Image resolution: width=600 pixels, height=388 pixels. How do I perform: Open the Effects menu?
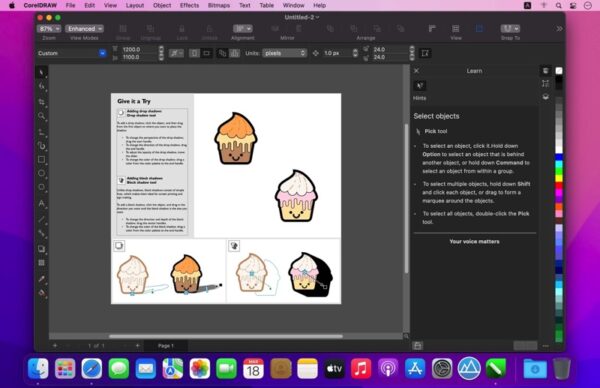point(189,5)
